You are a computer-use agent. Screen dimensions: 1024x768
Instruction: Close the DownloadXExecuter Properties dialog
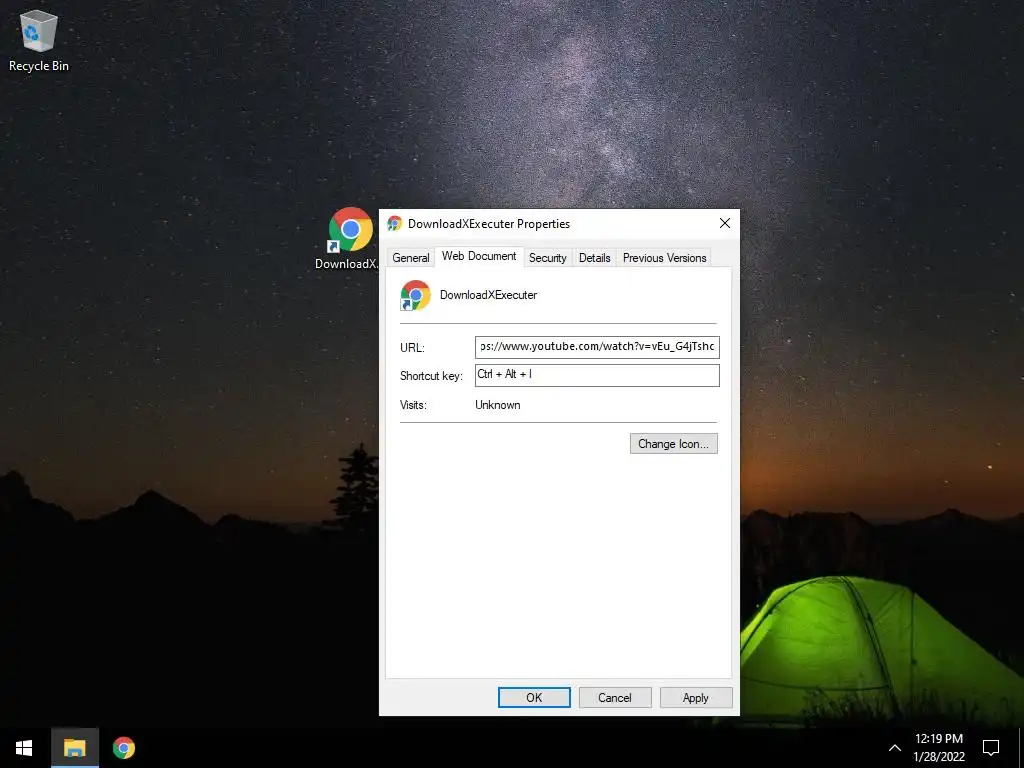pos(724,223)
